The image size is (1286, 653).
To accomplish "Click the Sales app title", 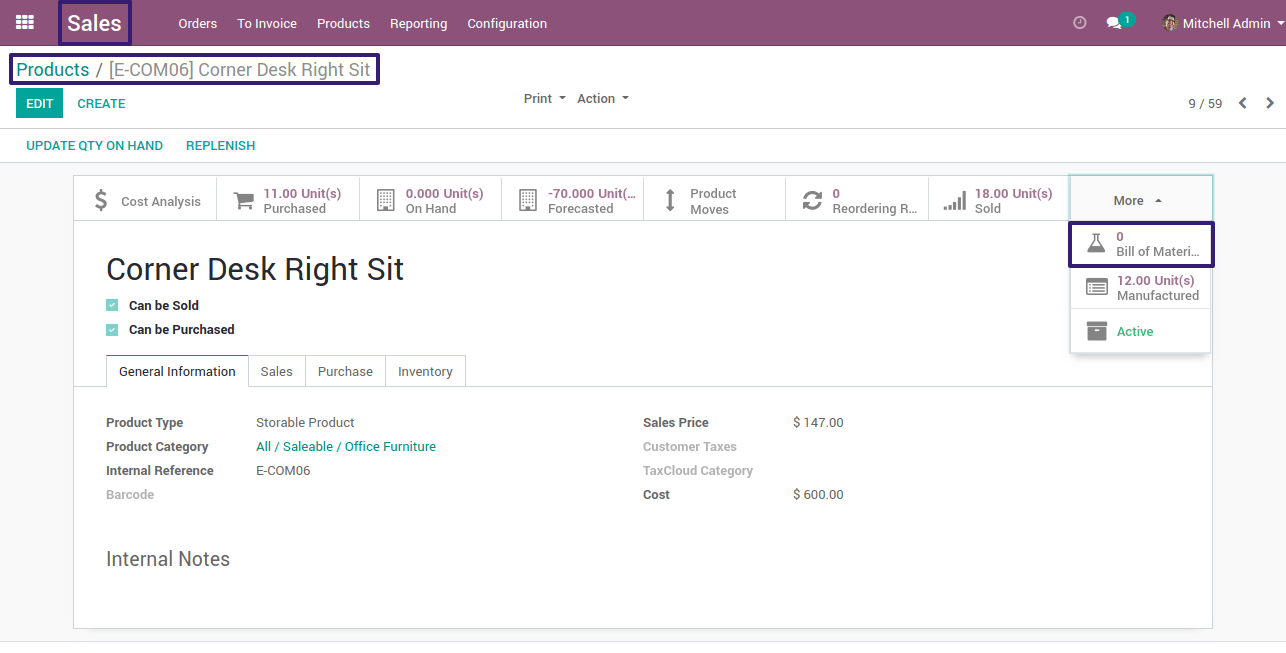I will [95, 23].
